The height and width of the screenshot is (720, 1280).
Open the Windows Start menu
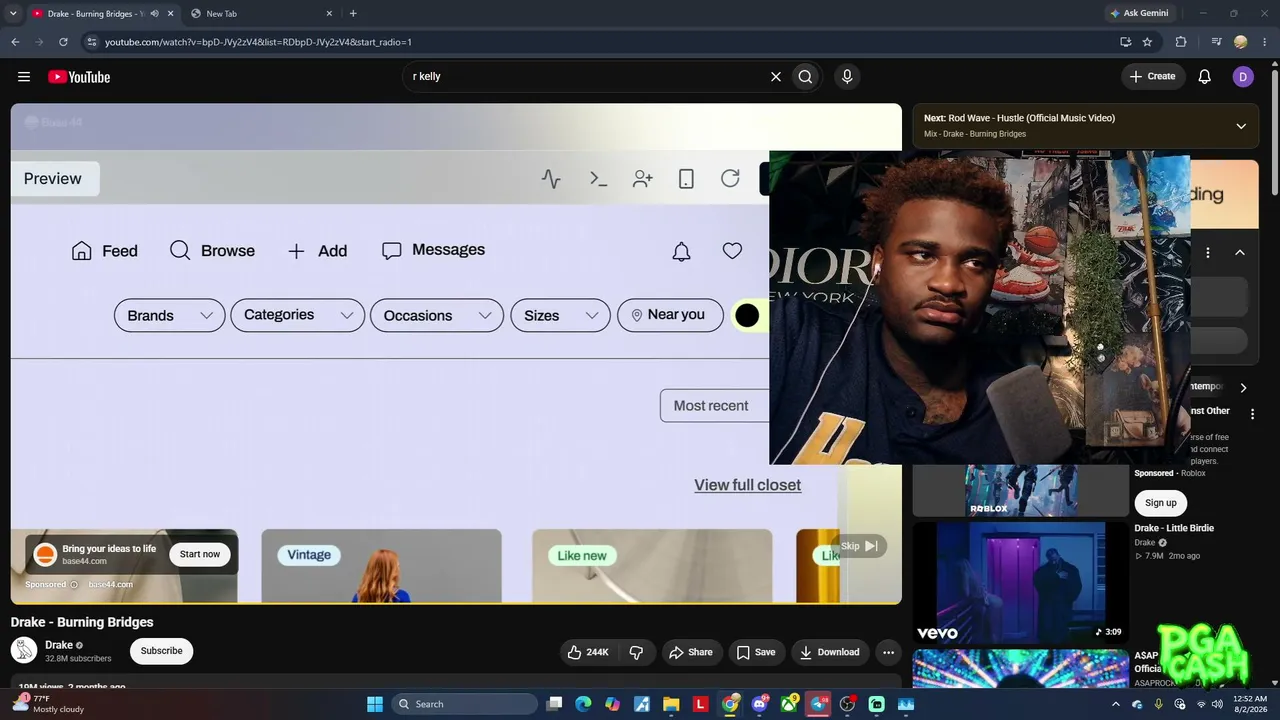pos(375,704)
